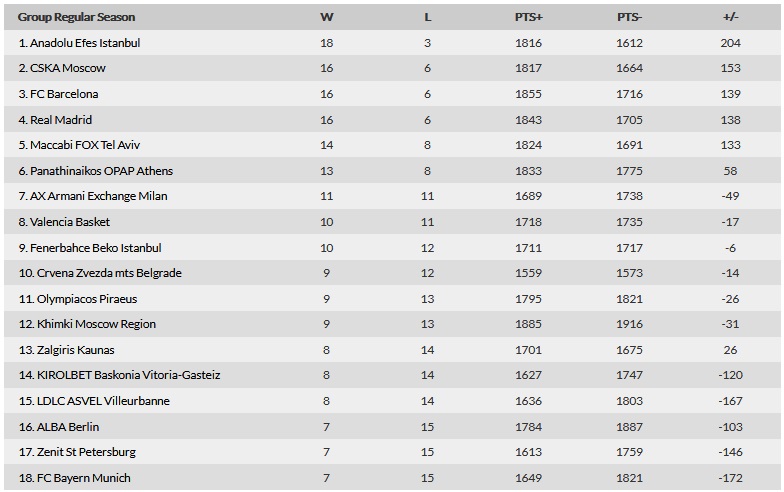Viewport: 784px width, 492px height.
Task: Click the +/- column header
Action: 730,17
